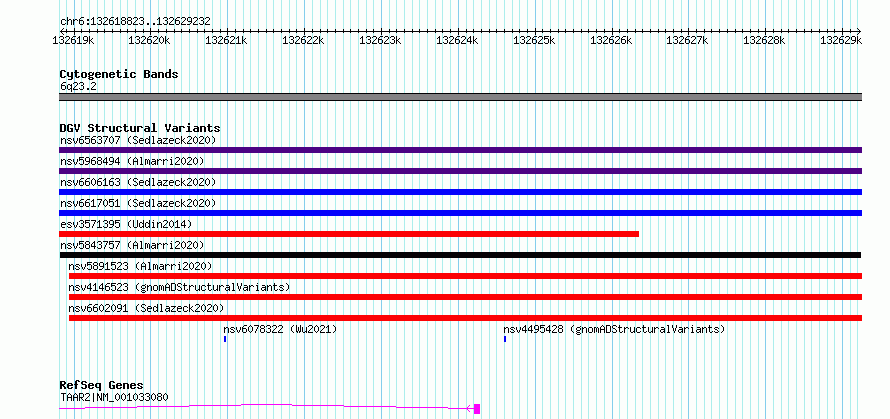The width and height of the screenshot is (890, 419).
Task: Click the magenta TAAR2 exon block
Action: pos(477,409)
